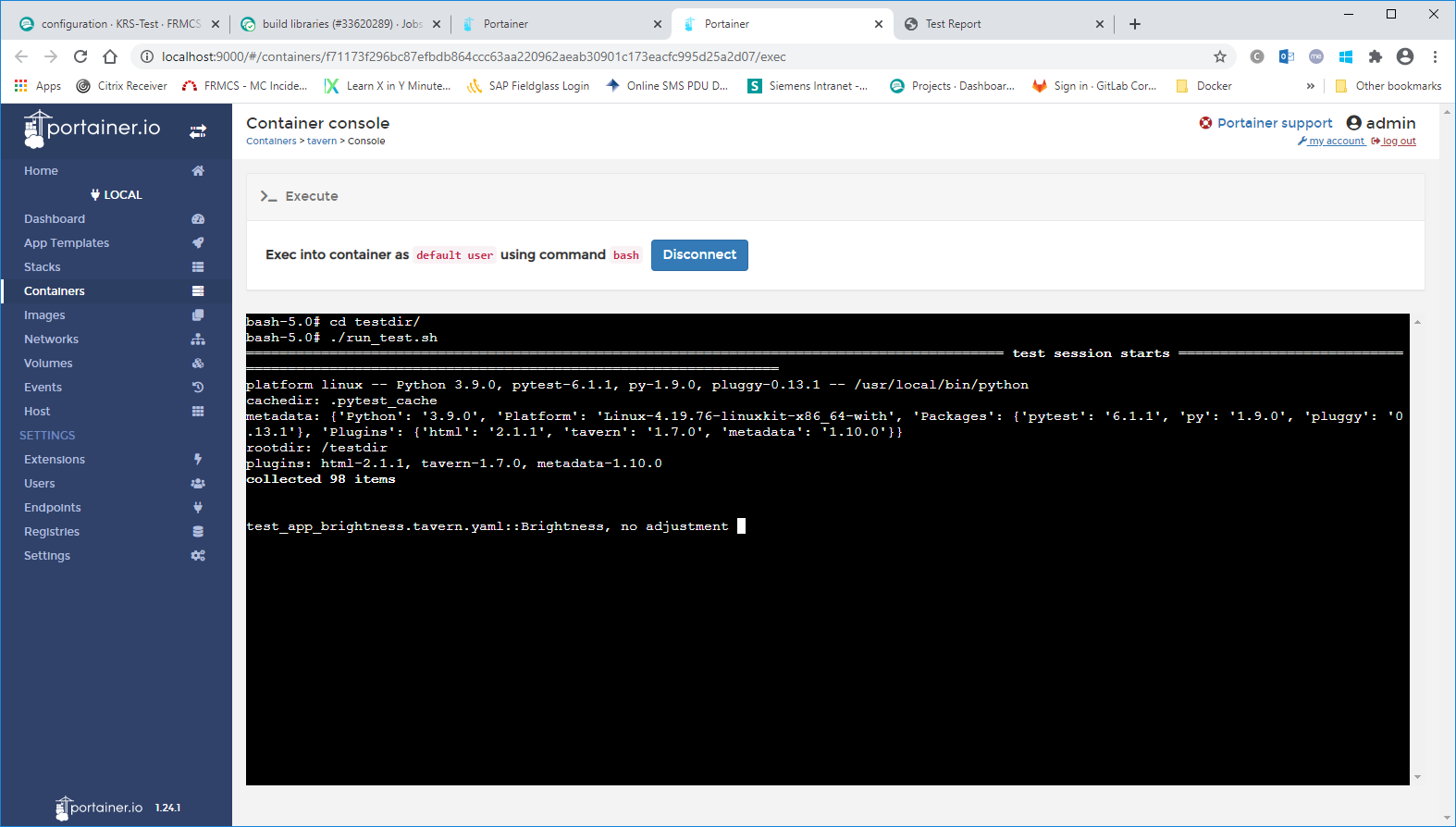Switch to the configuration KRS-Test tab

(x=119, y=24)
